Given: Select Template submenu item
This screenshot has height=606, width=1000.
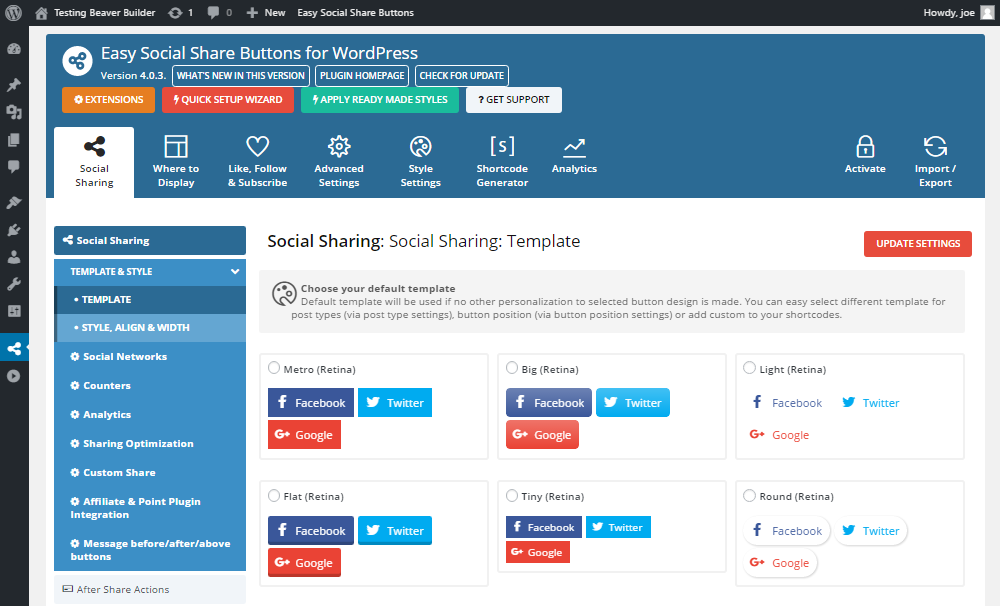Looking at the screenshot, I should coord(150,300).
